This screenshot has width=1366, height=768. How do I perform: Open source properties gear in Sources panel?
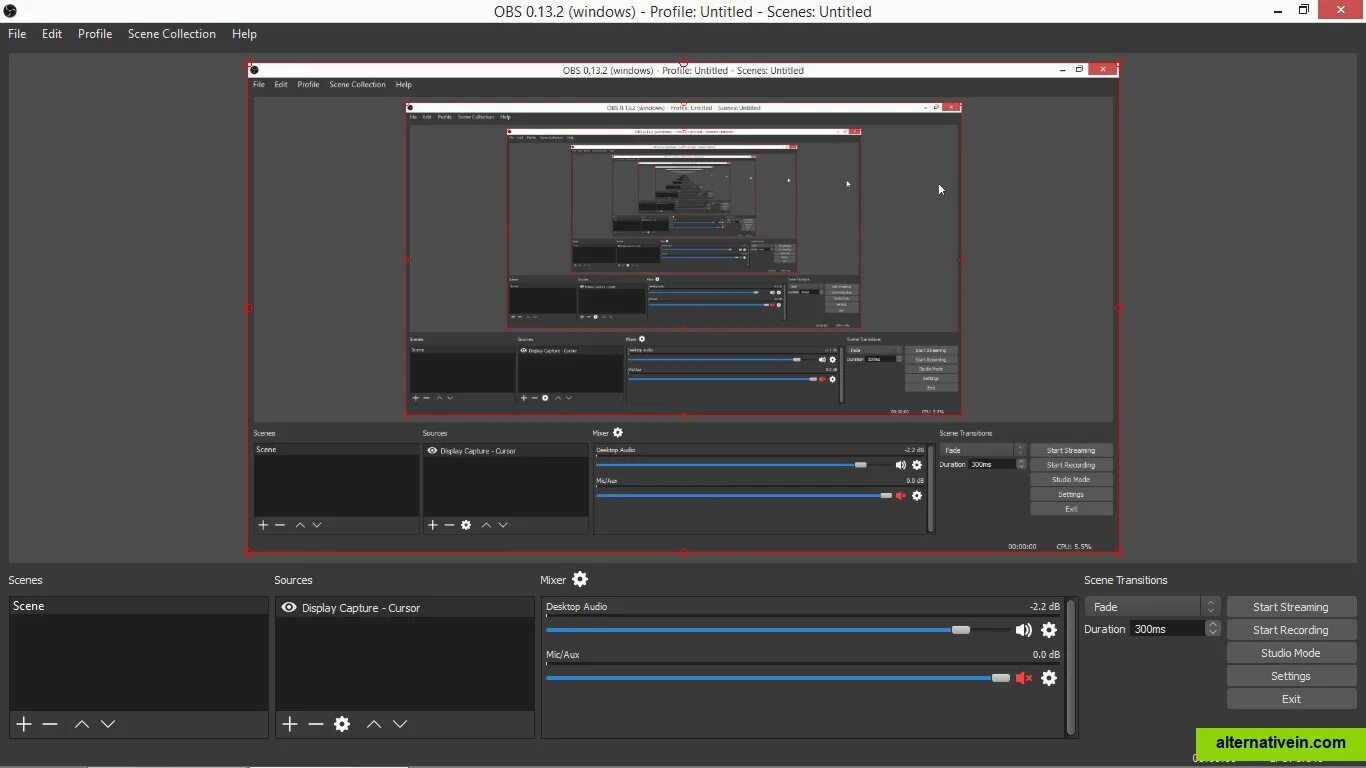point(342,724)
